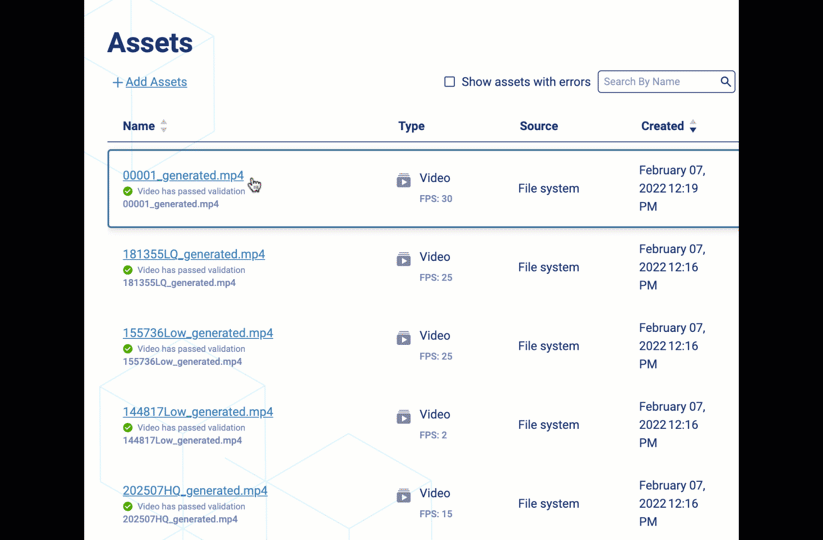Click the magnifier search icon
823x540 pixels.
[725, 81]
